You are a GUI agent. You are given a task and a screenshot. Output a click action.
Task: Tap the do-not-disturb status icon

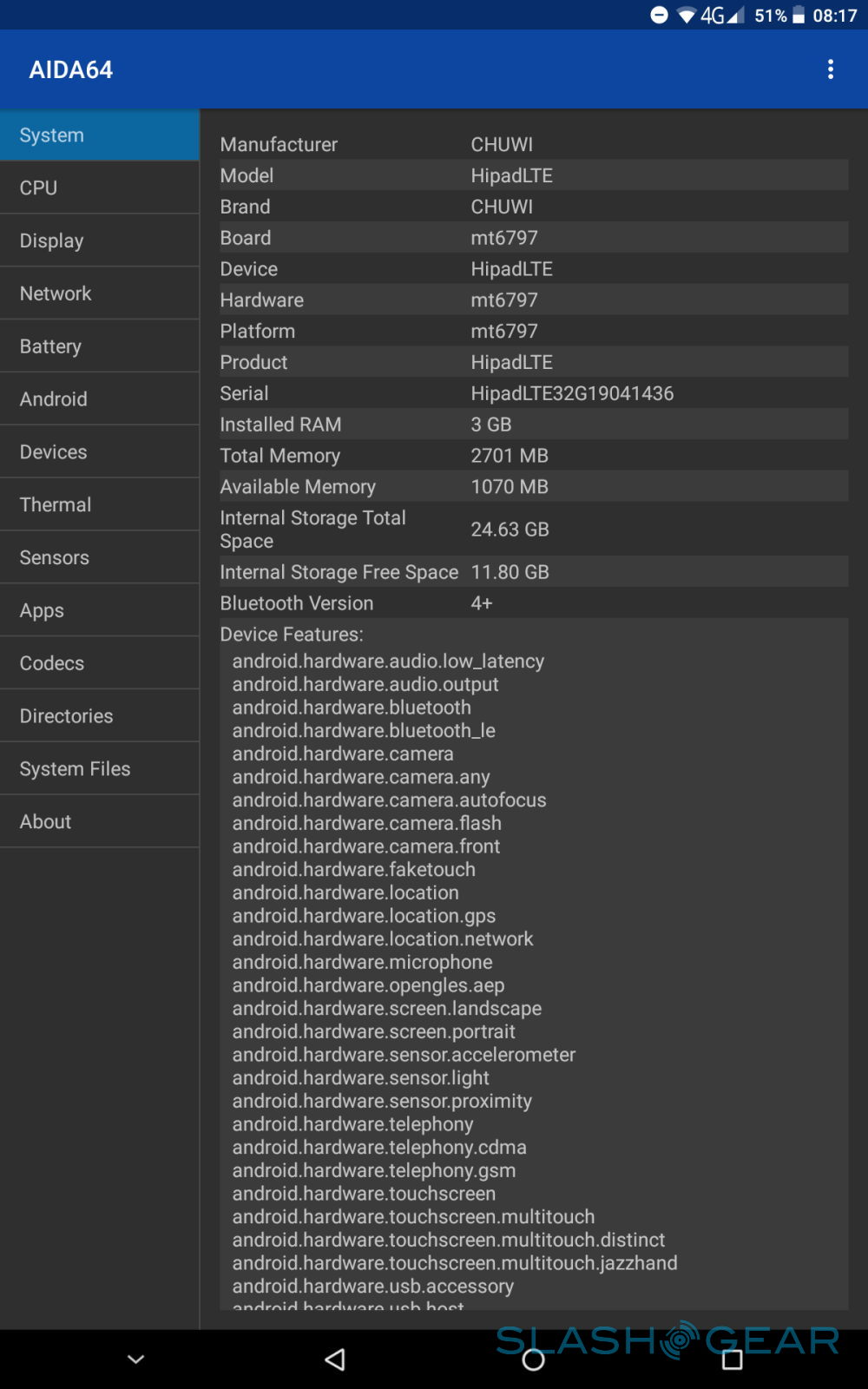[660, 15]
